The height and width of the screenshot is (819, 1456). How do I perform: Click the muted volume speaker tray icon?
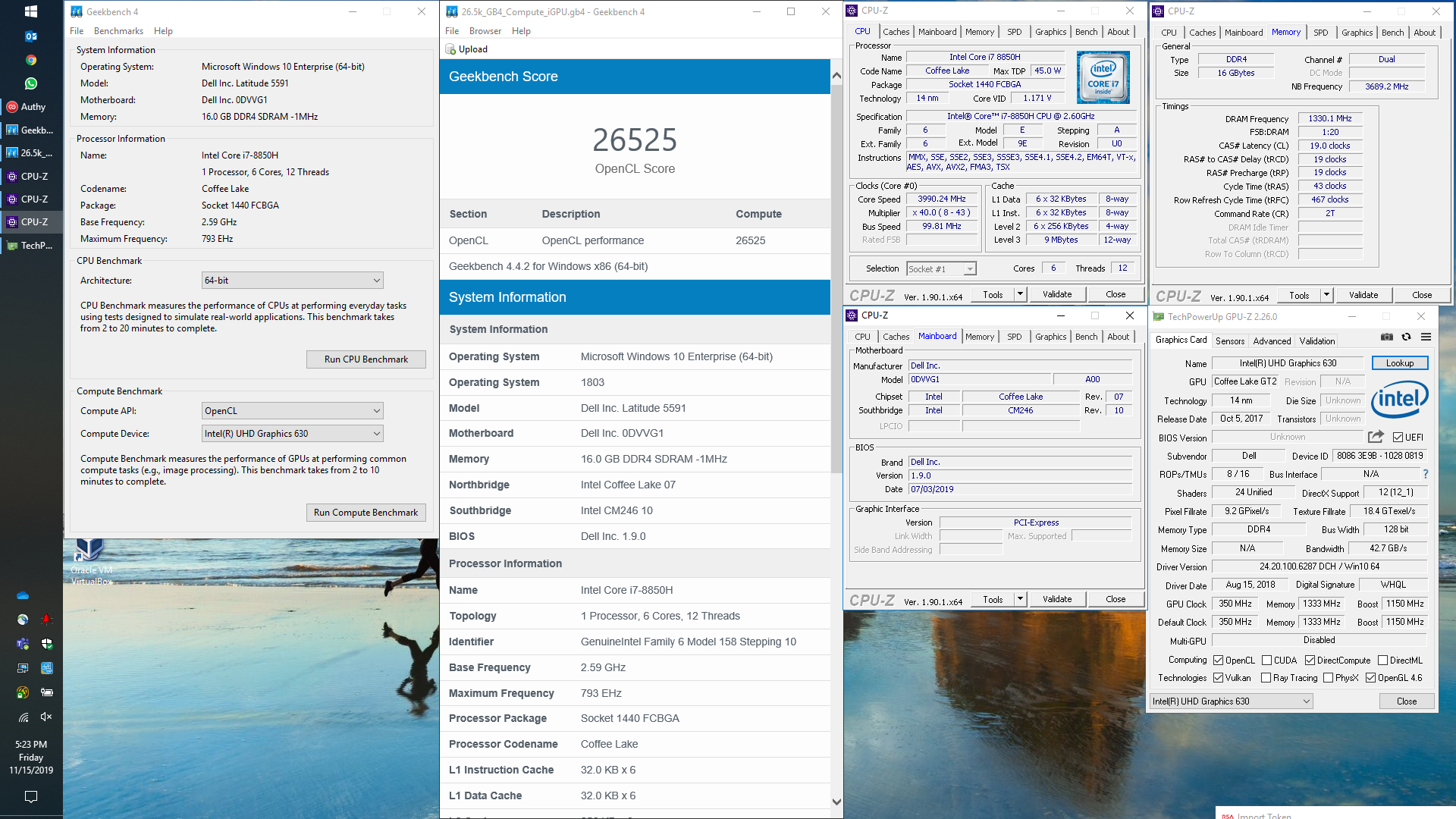[46, 717]
